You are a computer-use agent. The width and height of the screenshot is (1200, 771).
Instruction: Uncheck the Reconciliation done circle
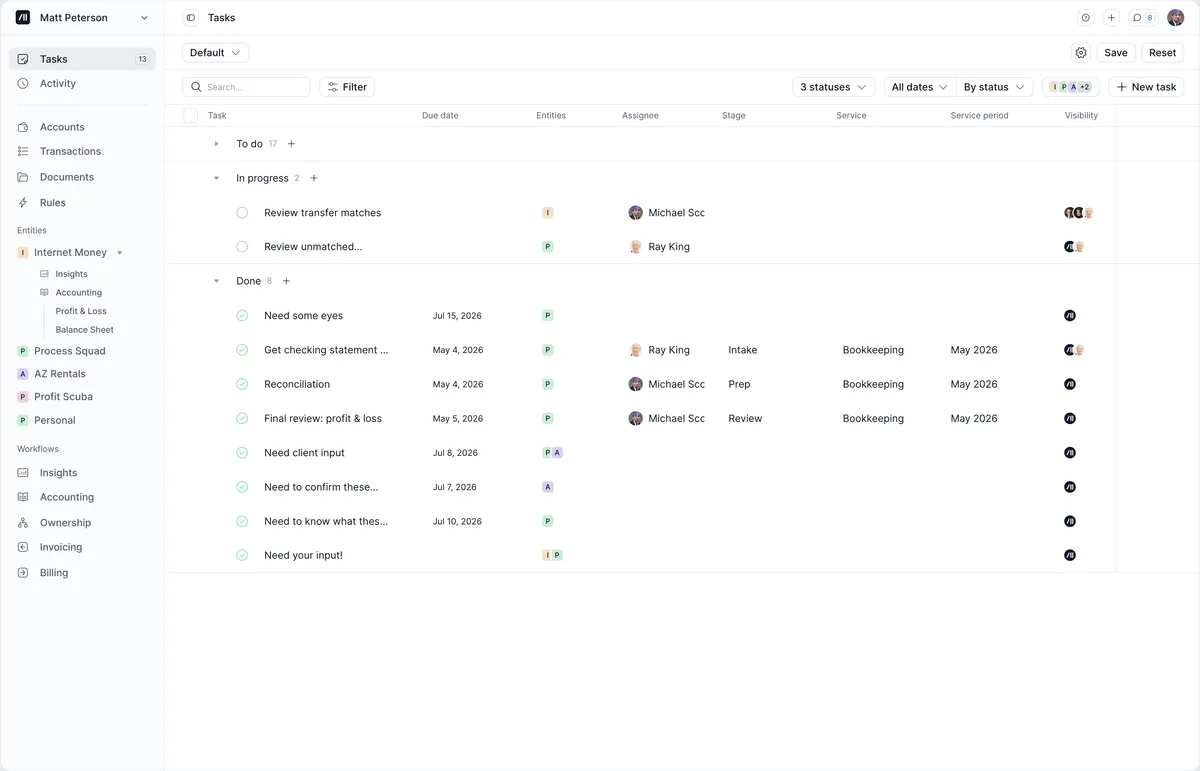[x=242, y=384]
